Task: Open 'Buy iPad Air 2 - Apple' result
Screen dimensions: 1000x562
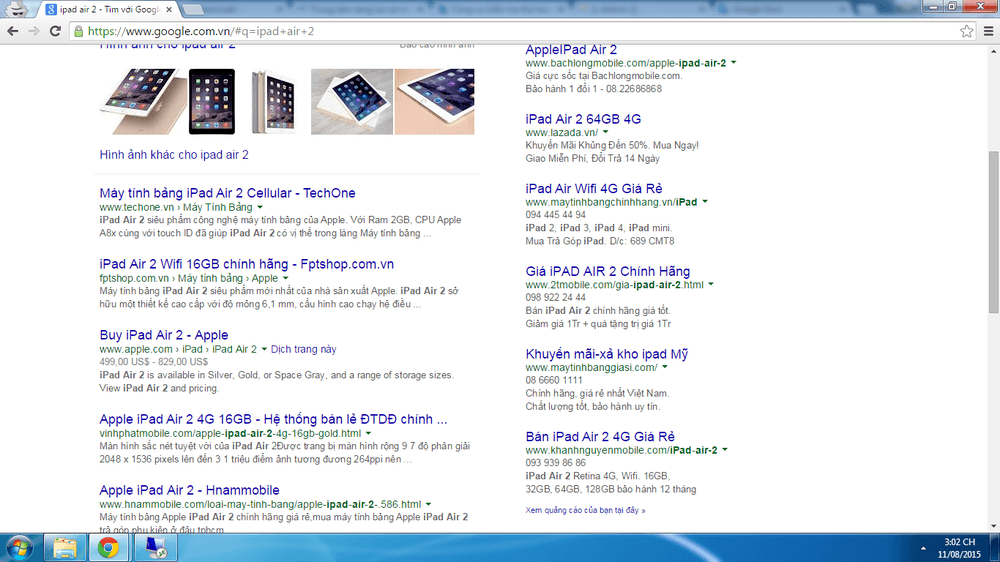Action: coord(163,334)
